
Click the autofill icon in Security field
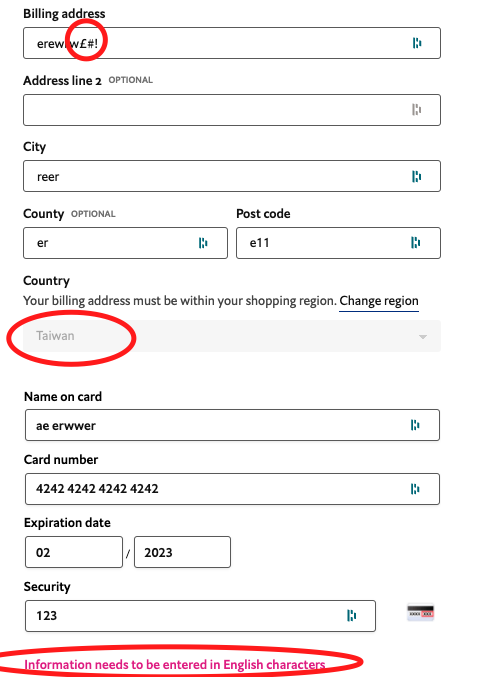point(352,616)
